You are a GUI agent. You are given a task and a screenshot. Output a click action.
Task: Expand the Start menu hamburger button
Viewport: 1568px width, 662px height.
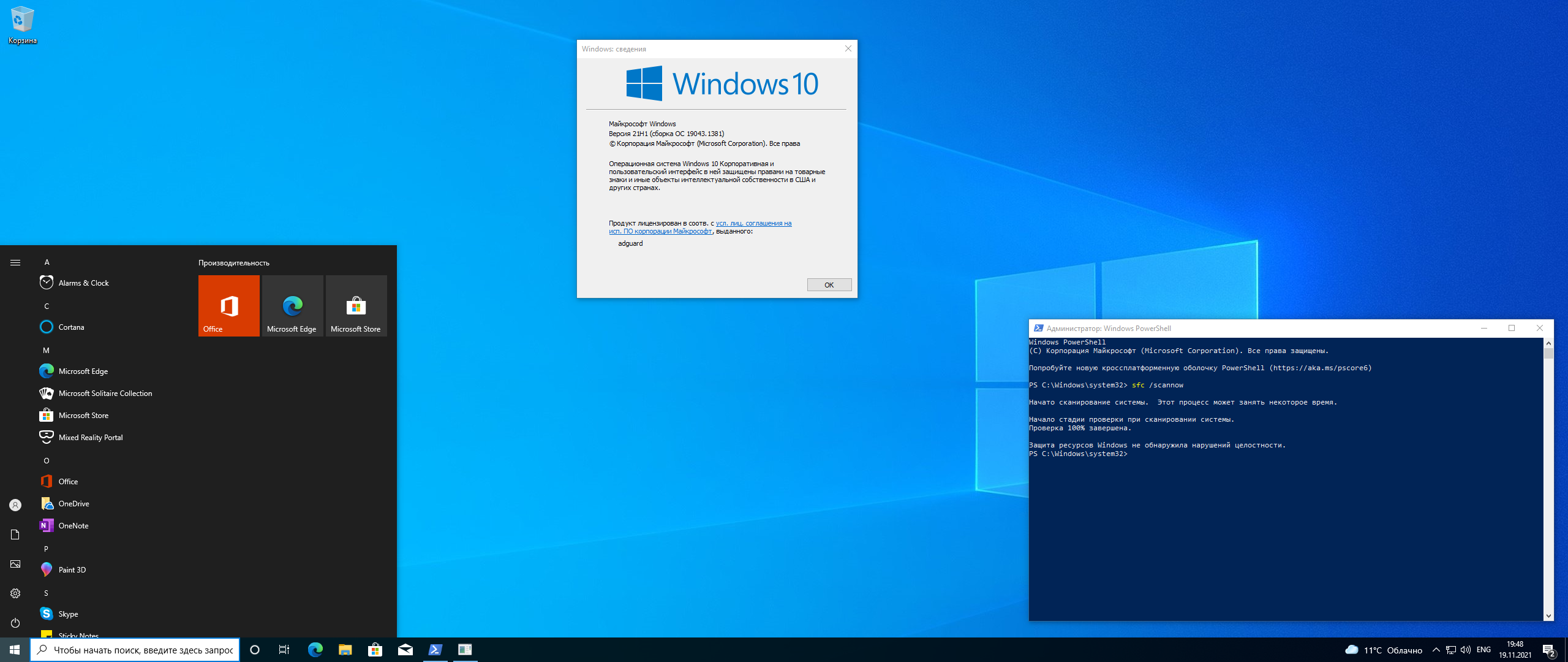coord(15,262)
